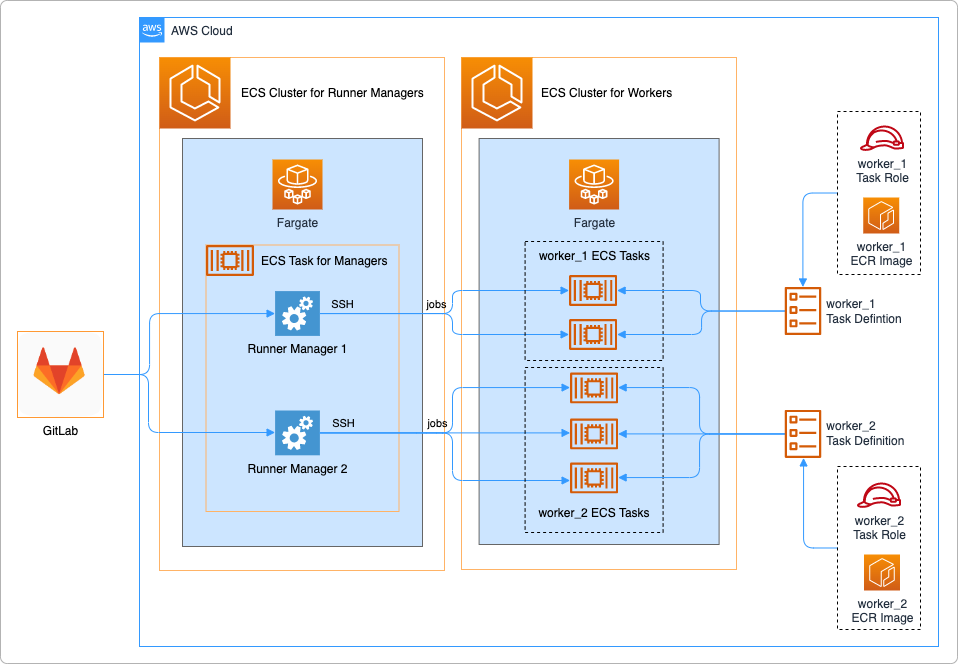Image resolution: width=958 pixels, height=664 pixels.
Task: Select the Fargate icon in the Workers cluster
Action: [x=594, y=184]
